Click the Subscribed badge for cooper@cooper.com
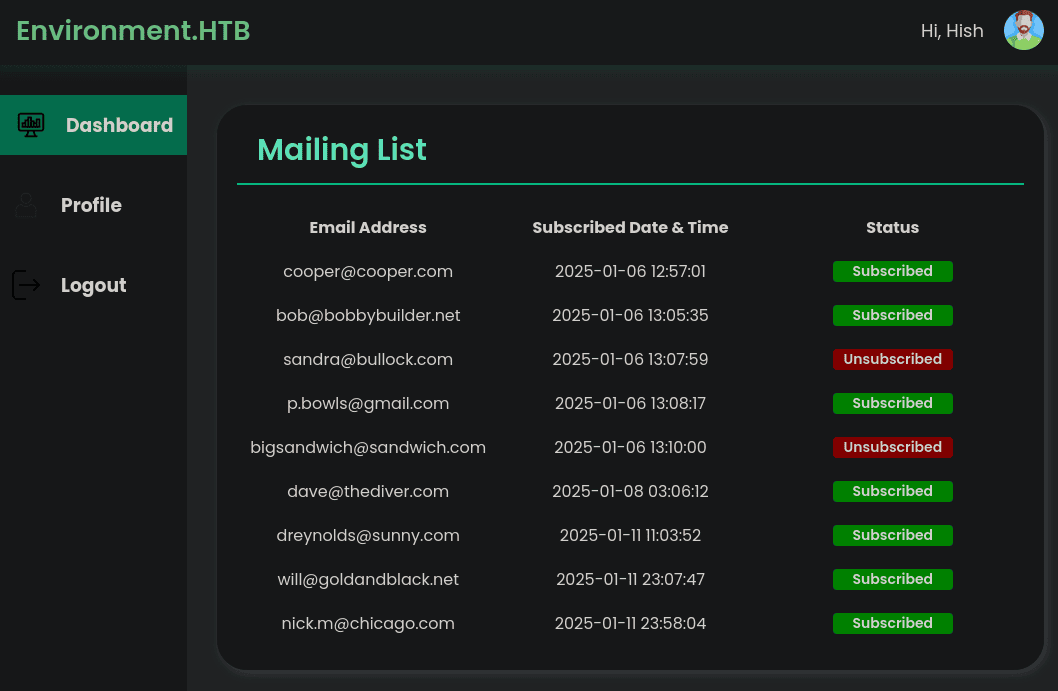This screenshot has width=1058, height=691. coord(892,271)
